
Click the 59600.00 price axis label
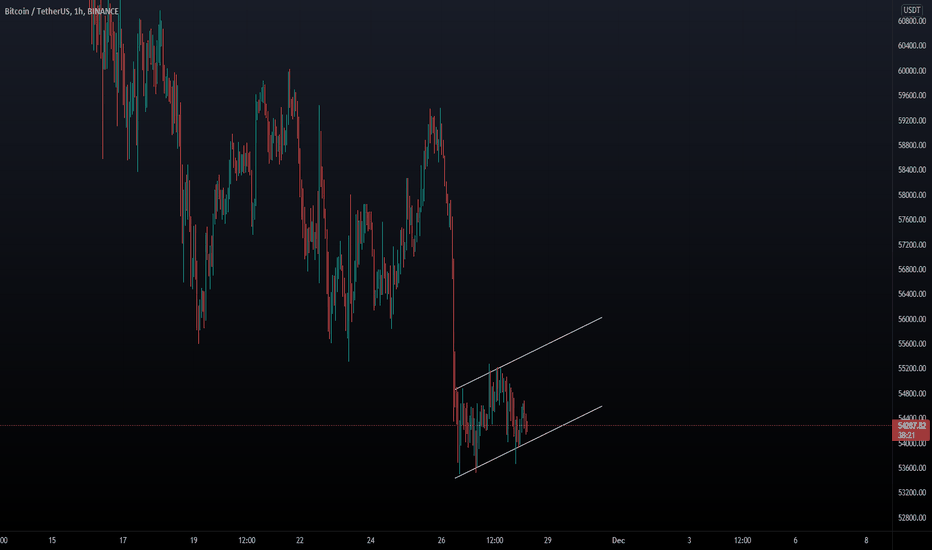912,95
